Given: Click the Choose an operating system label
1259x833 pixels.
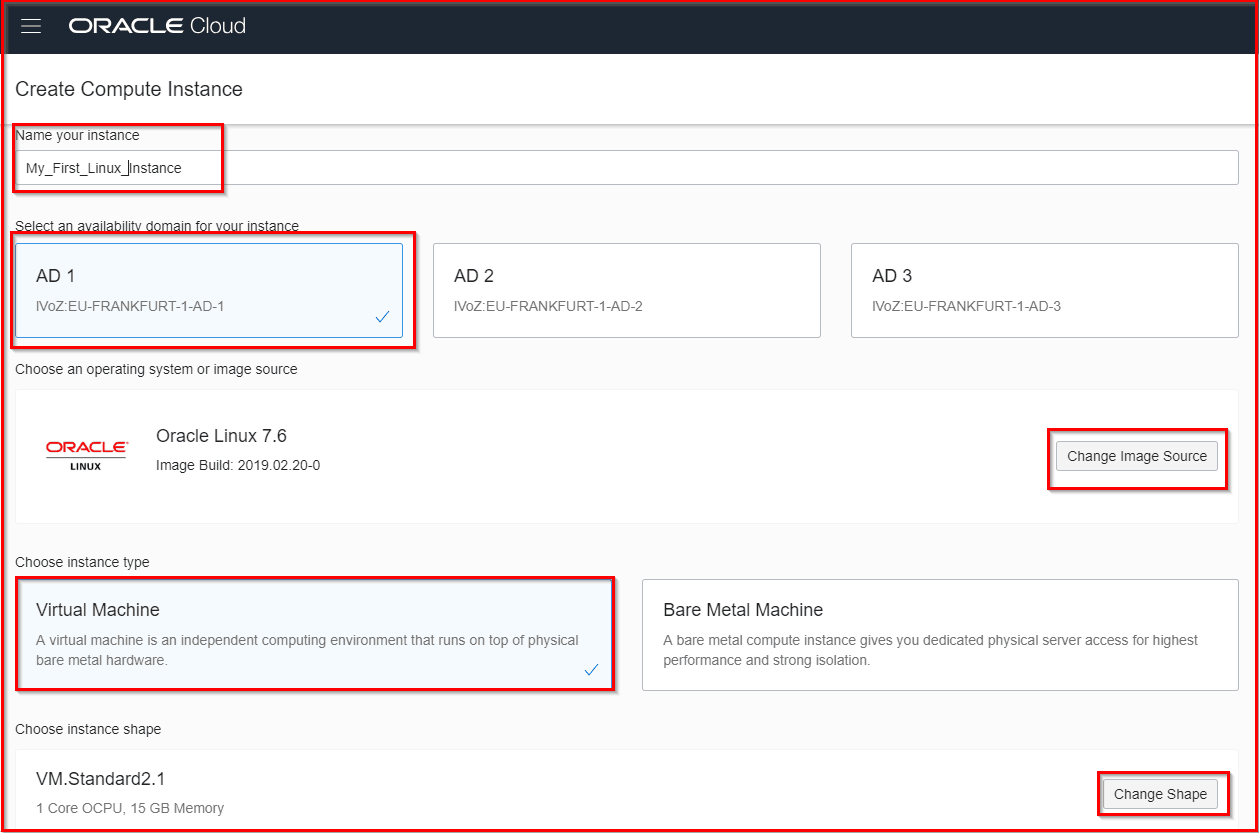Looking at the screenshot, I should (x=156, y=369).
